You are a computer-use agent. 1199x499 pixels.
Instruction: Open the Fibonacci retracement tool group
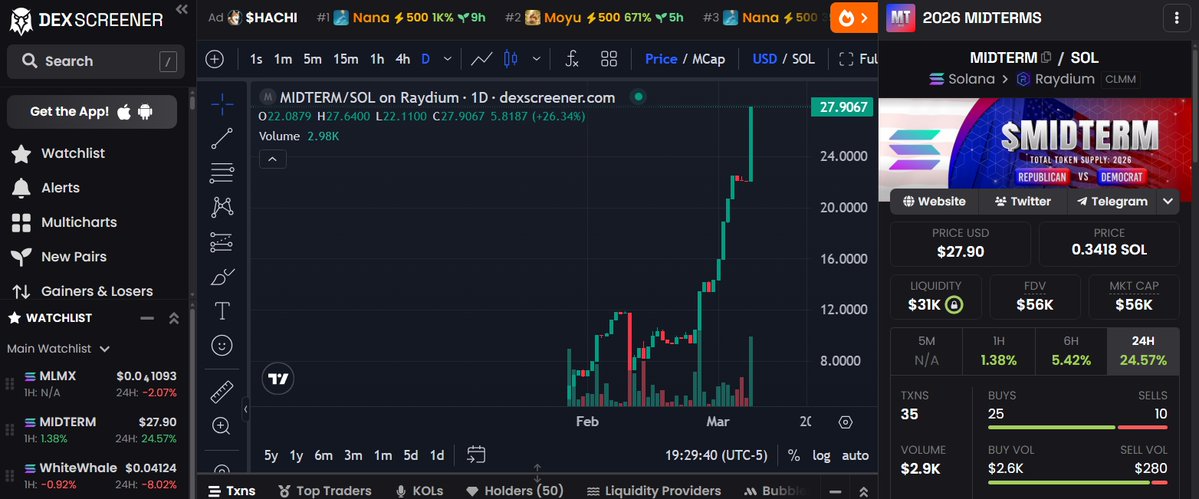point(222,173)
